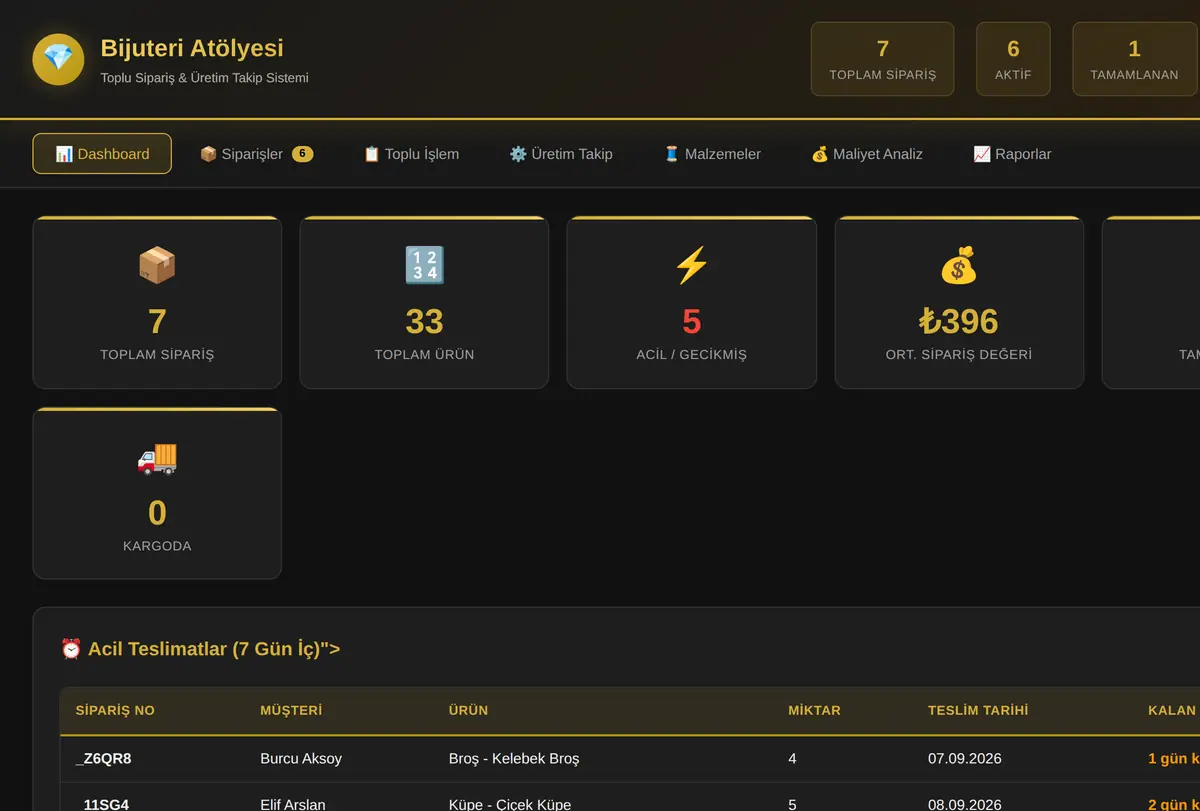Click the header Toplam Sipariş counter
The image size is (1200, 811).
tap(882, 59)
